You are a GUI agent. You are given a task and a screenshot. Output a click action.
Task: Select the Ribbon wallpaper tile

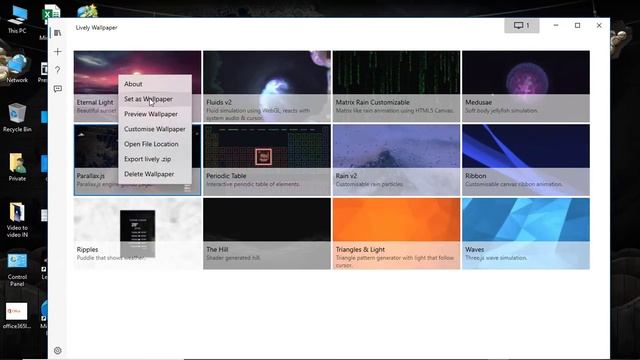[x=526, y=160]
